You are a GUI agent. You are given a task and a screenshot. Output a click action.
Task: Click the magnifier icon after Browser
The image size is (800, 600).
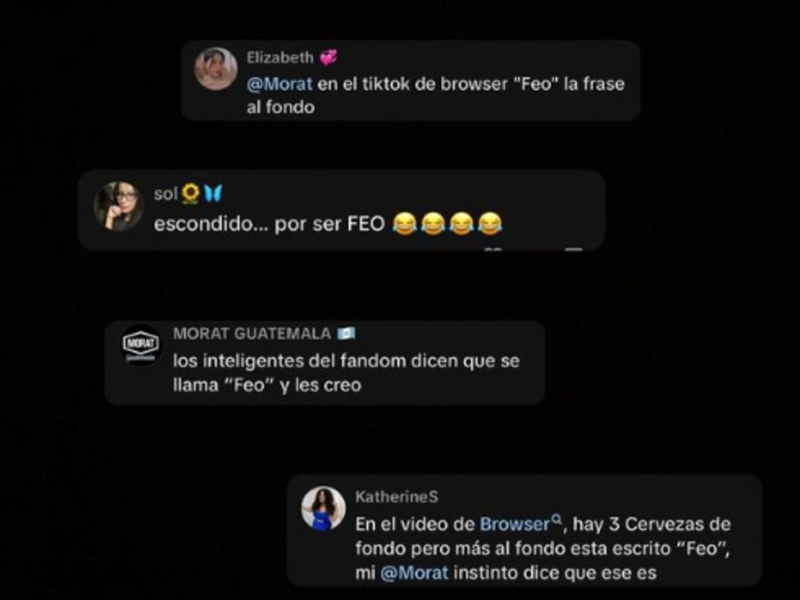[x=556, y=519]
